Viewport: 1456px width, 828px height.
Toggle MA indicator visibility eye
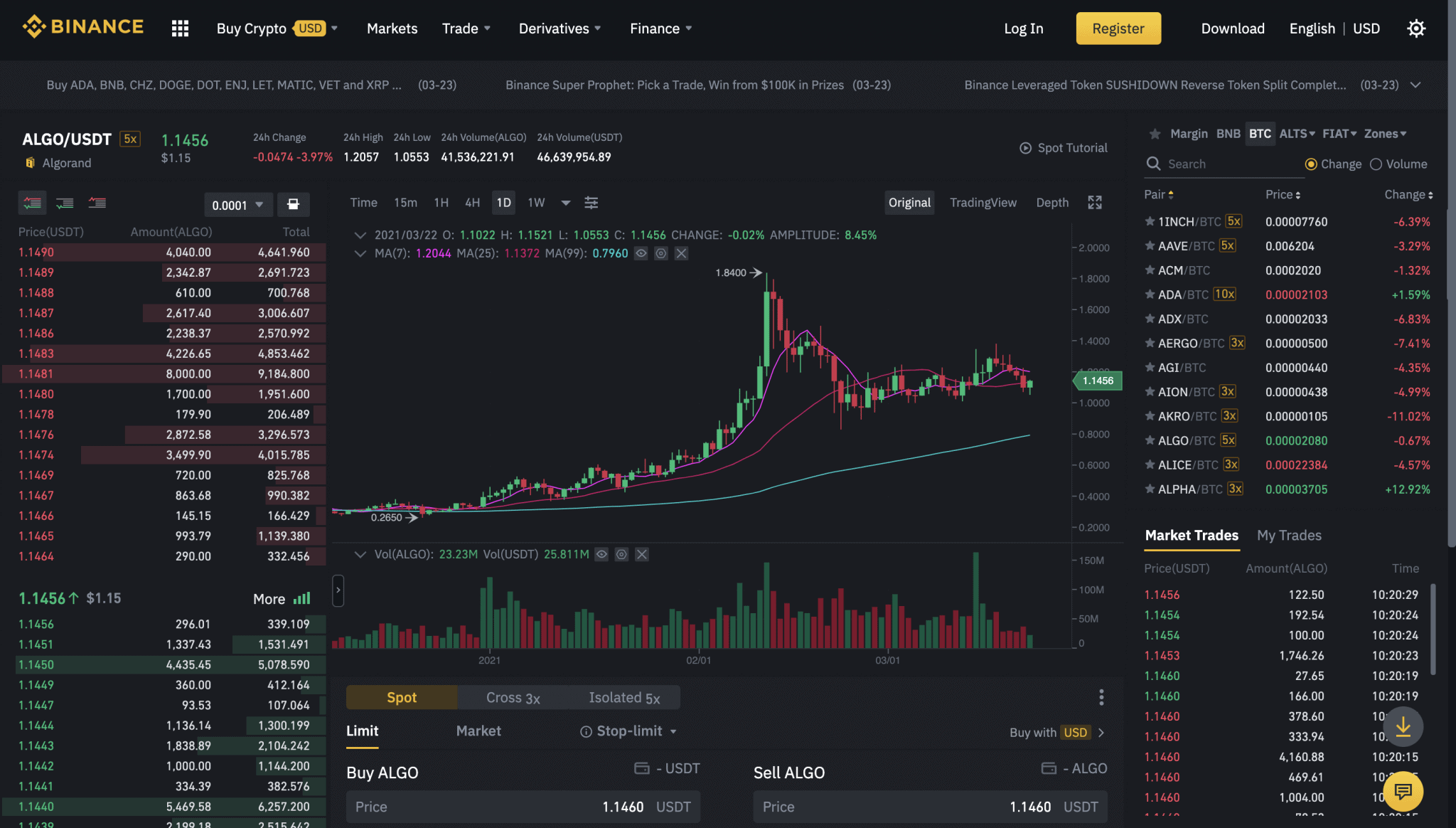click(641, 253)
